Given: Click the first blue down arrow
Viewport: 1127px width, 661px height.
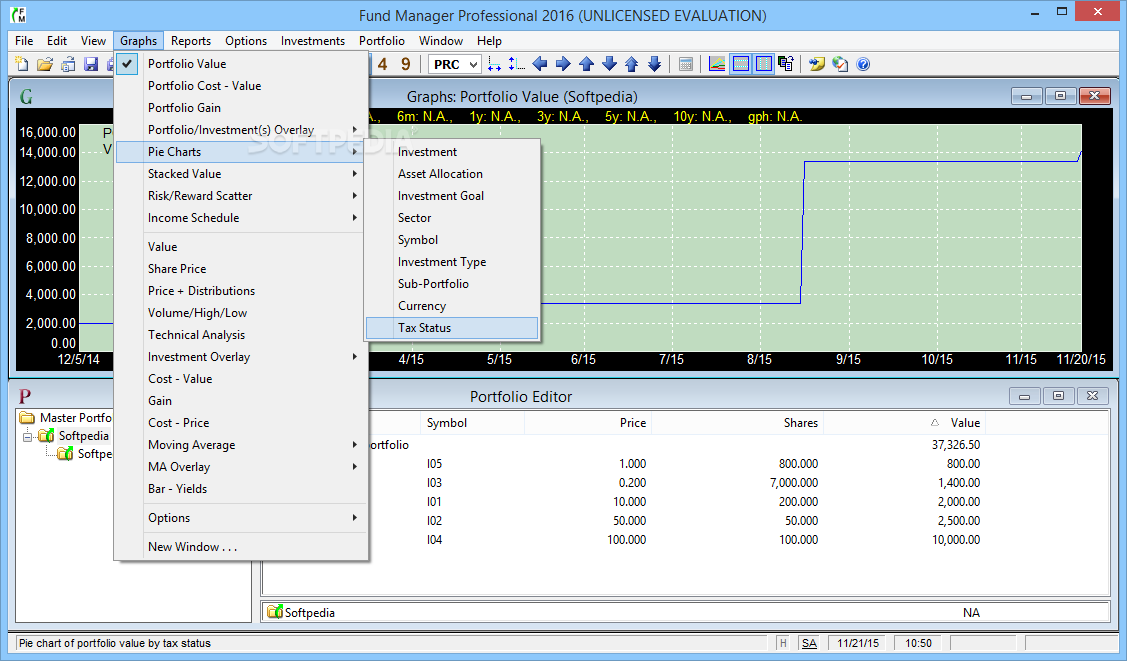Looking at the screenshot, I should tap(609, 64).
